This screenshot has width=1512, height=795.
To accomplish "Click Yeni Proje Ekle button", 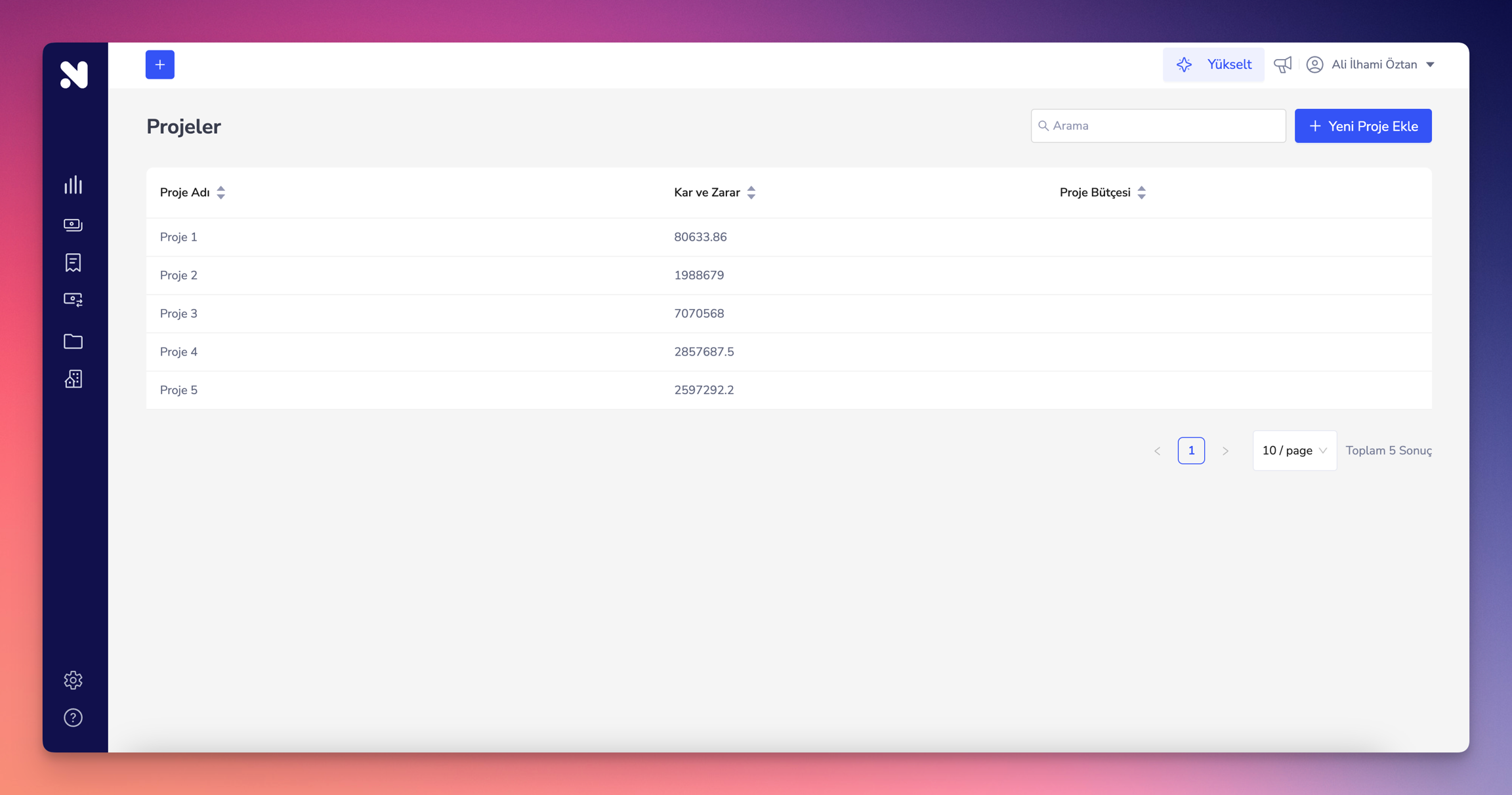I will [1363, 126].
